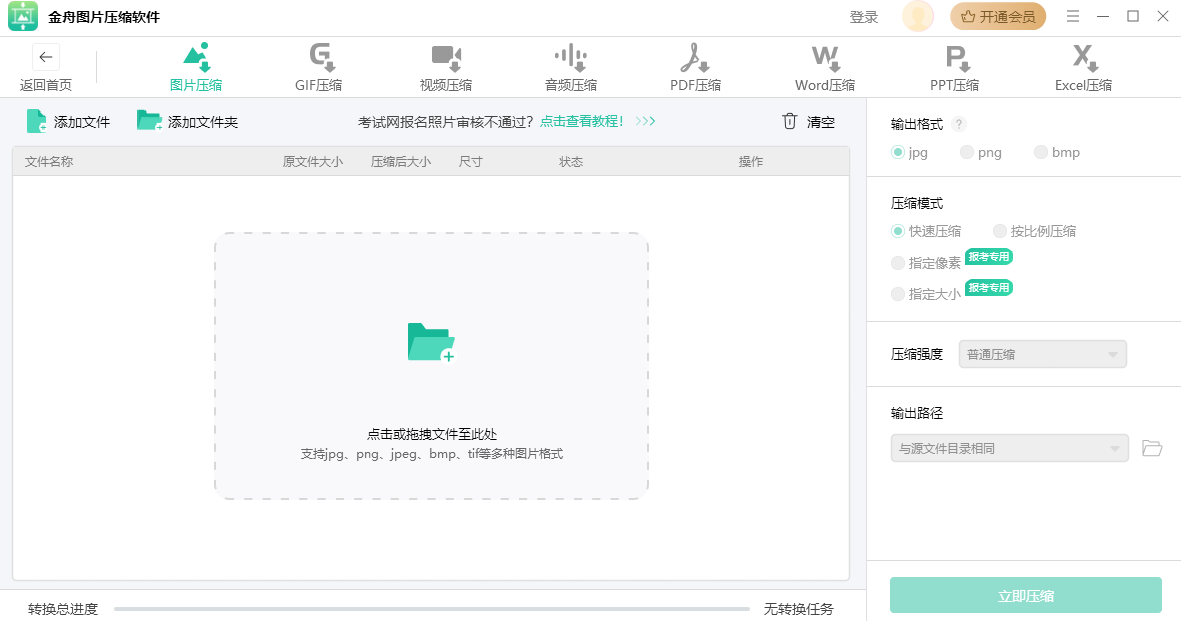Click the 转换总进度 progress bar

[431, 608]
